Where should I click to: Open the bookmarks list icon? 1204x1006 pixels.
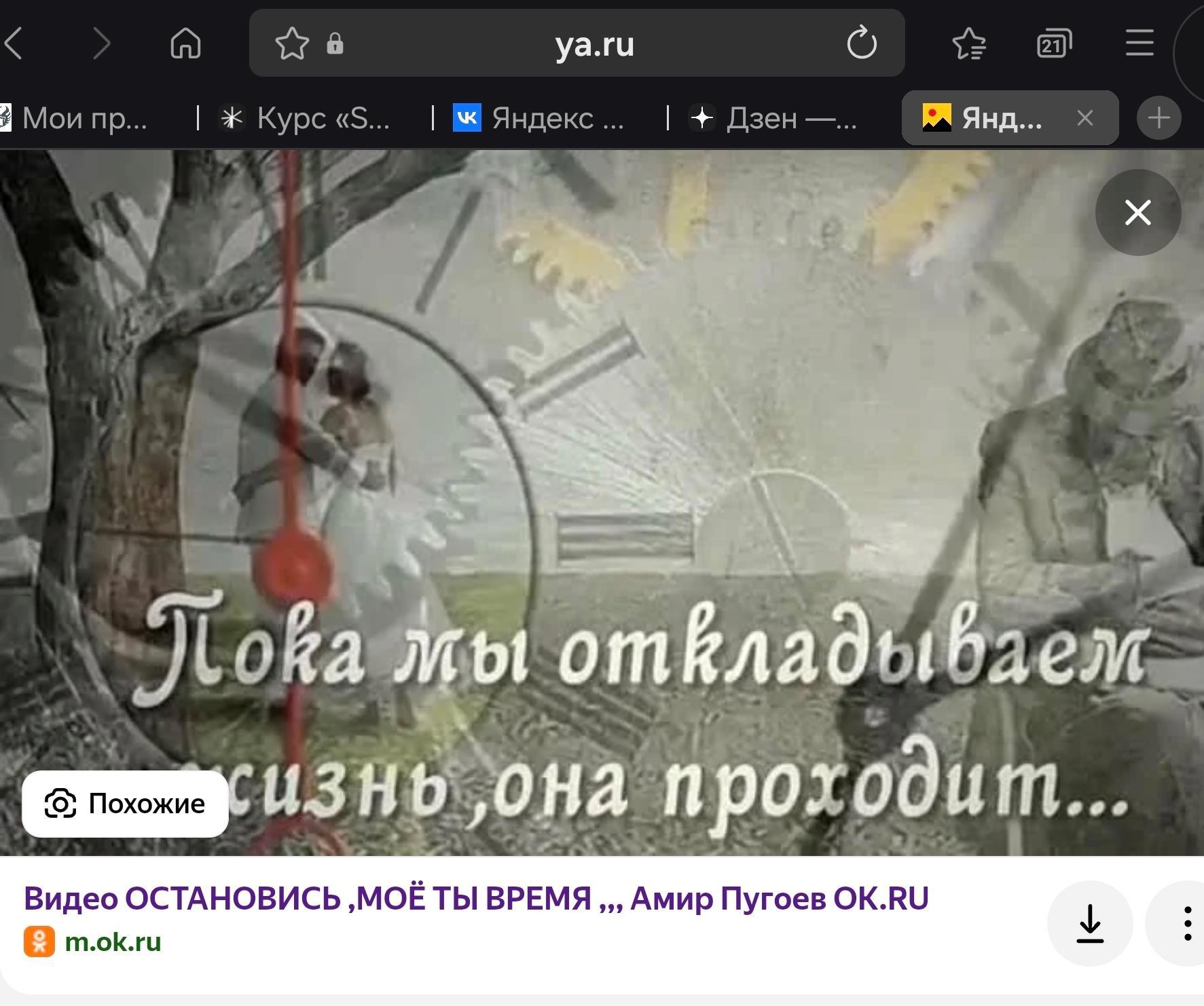tap(969, 44)
